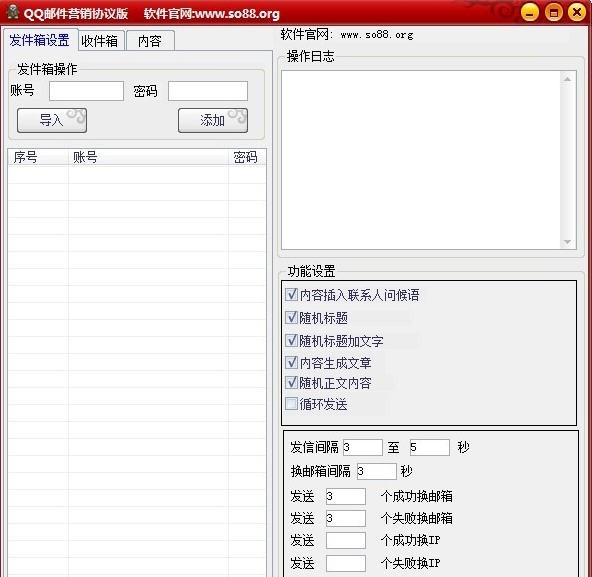Click the log scrollbar down arrow
This screenshot has width=592, height=577.
click(x=567, y=242)
